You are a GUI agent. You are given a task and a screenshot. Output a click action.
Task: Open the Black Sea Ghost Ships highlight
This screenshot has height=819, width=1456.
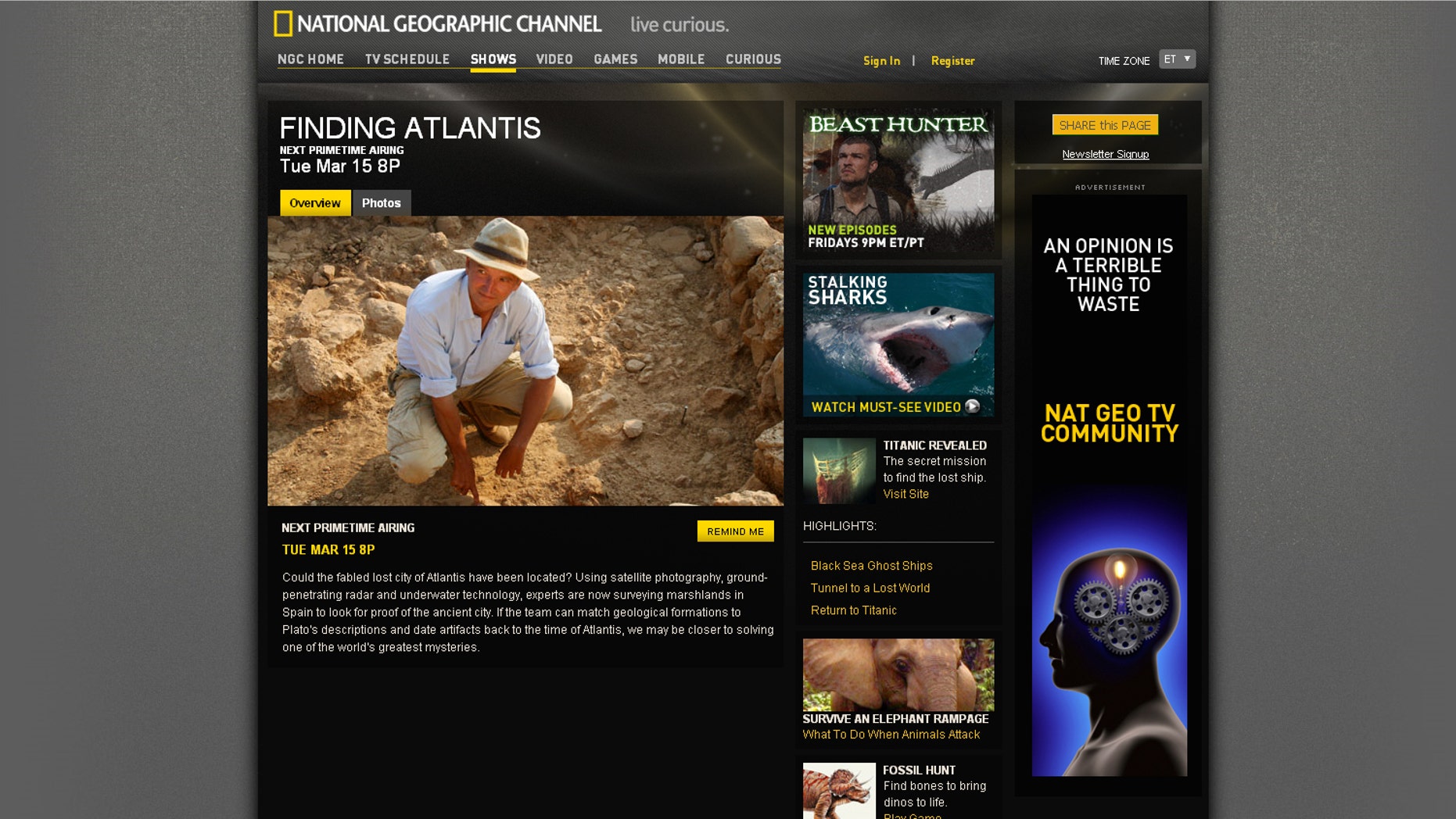[871, 566]
